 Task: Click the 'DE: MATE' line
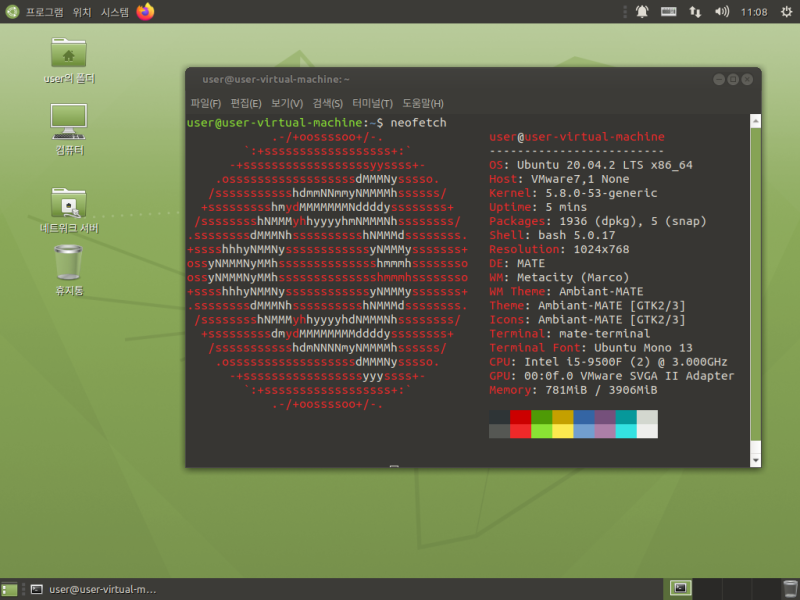click(x=517, y=264)
